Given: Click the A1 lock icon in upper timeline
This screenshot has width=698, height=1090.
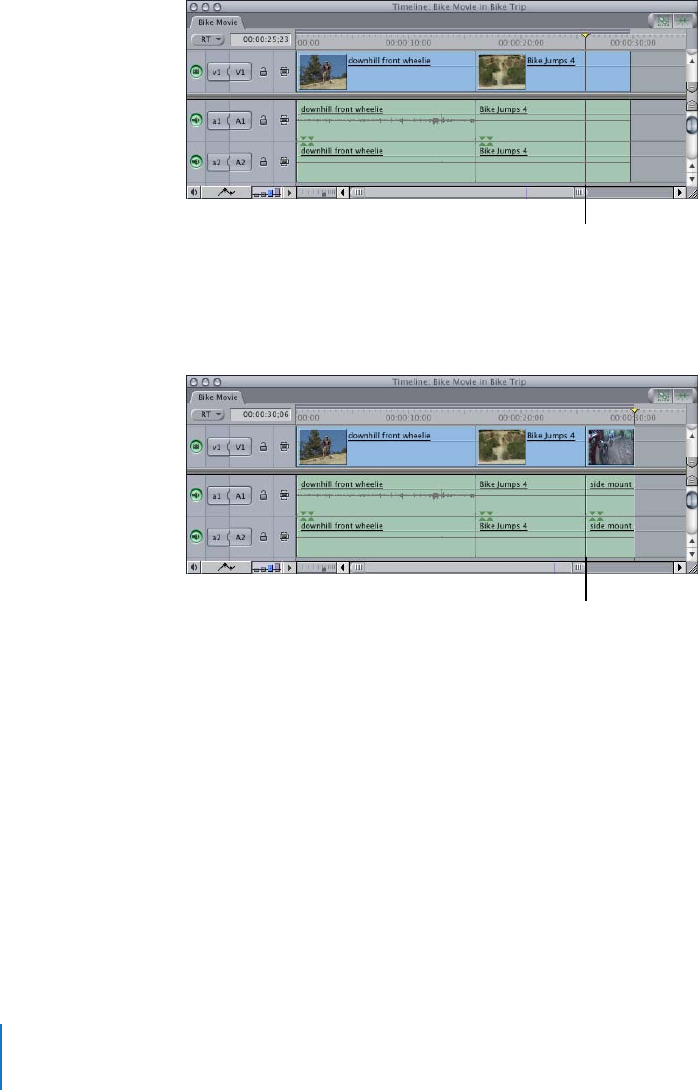Looking at the screenshot, I should pos(263,120).
